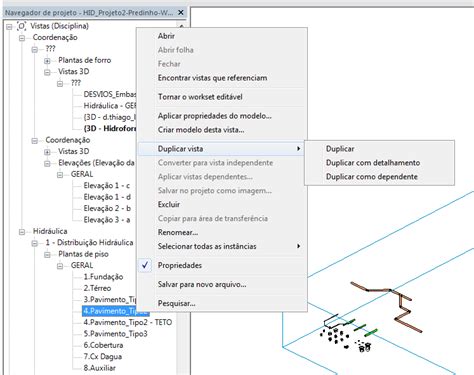Expand Vistas 3D under second Coordenação
The width and height of the screenshot is (474, 375).
pyautogui.click(x=47, y=152)
